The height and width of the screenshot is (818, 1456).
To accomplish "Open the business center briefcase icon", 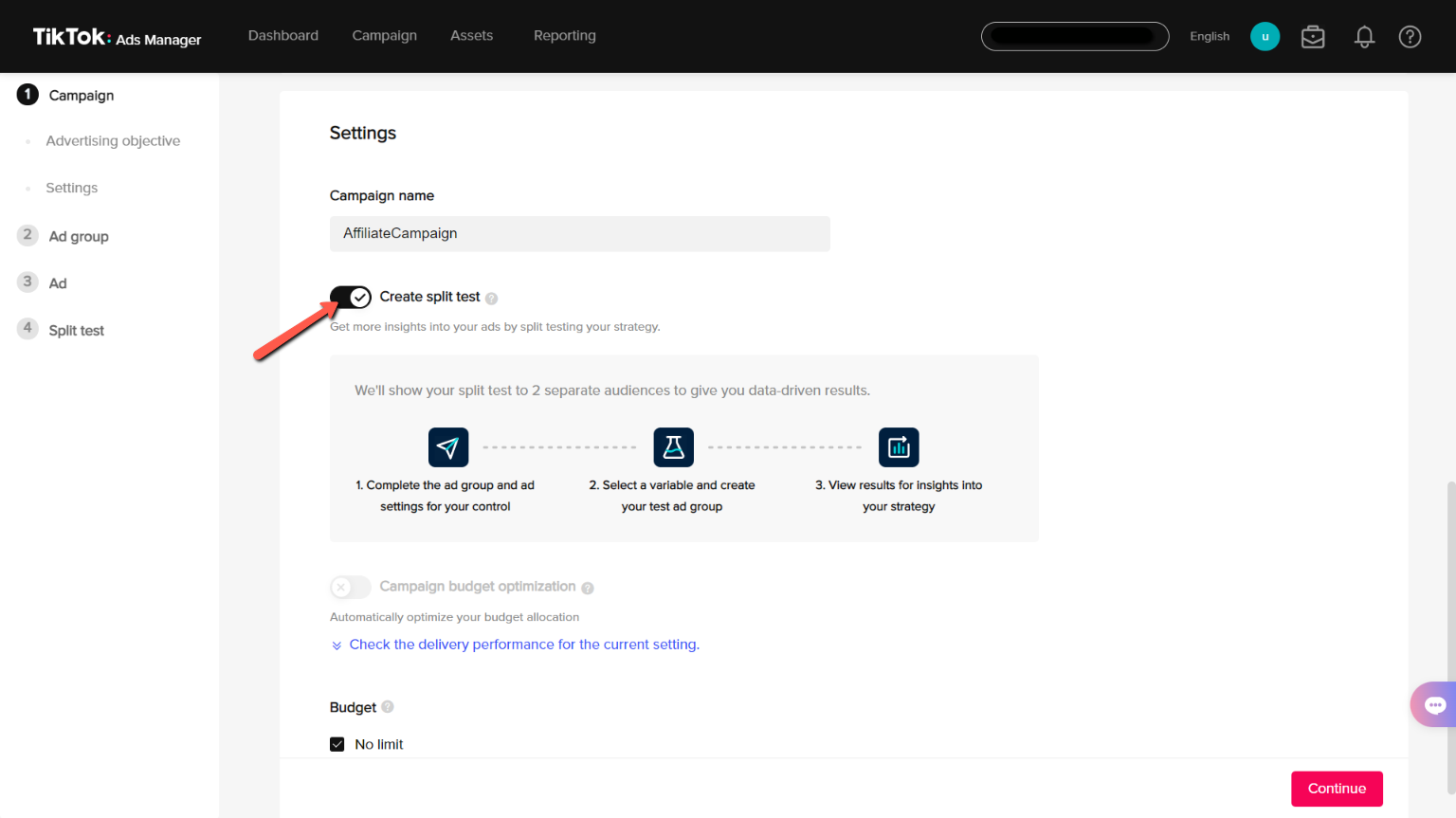I will pos(1313,36).
